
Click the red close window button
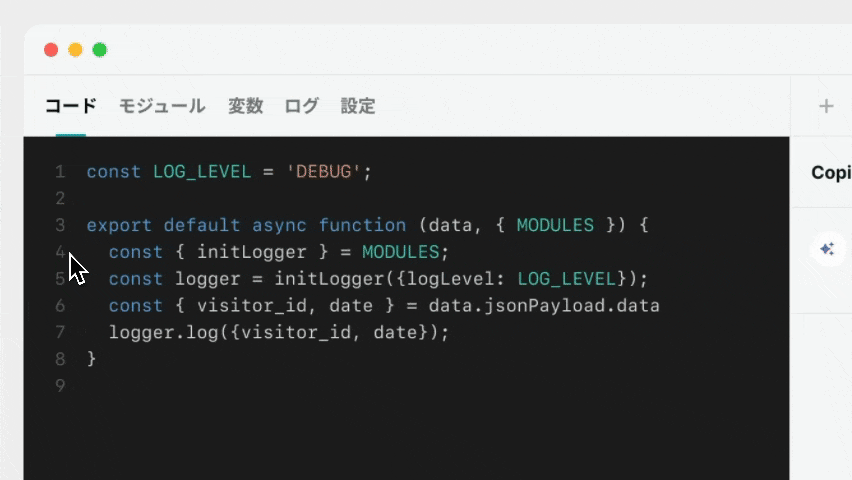(51, 50)
